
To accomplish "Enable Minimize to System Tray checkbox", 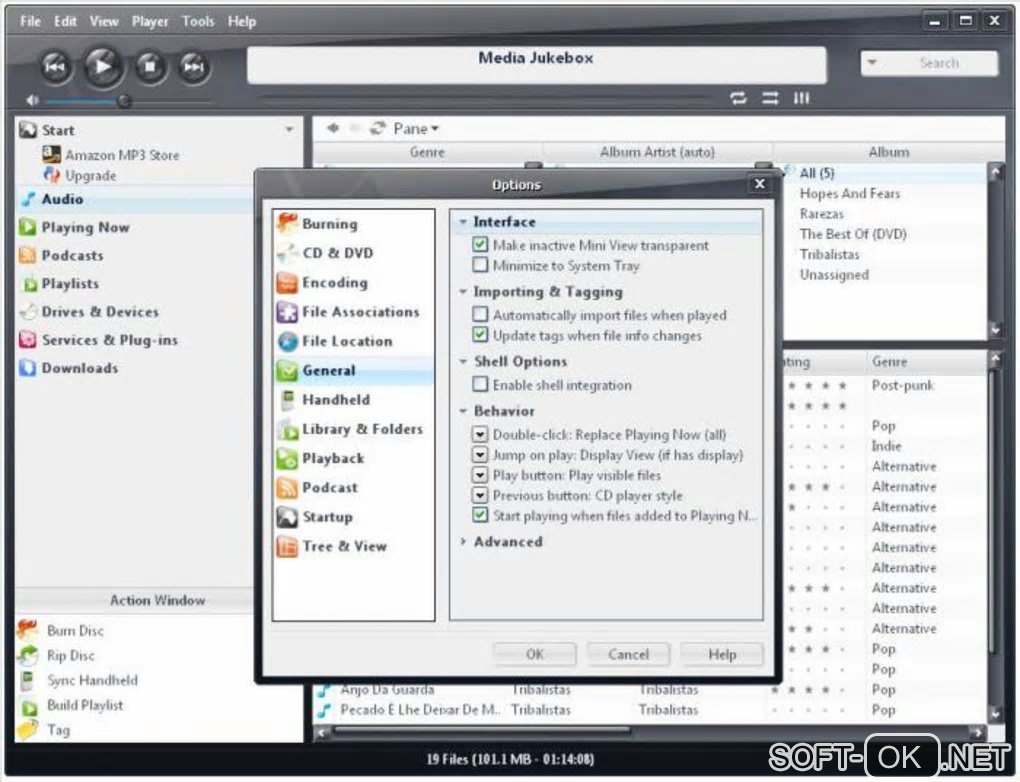I will [480, 265].
